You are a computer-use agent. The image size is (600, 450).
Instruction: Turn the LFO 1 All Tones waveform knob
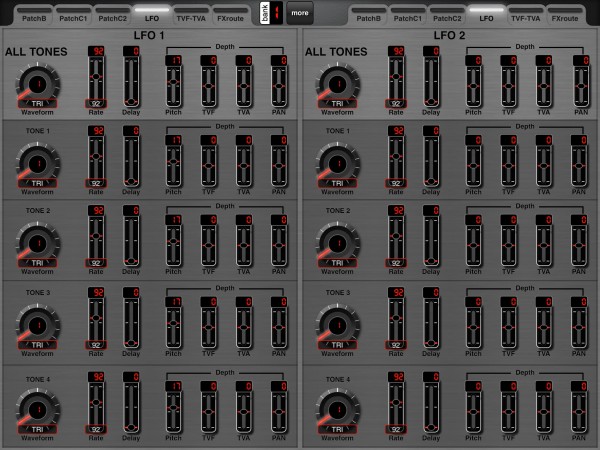pos(38,83)
